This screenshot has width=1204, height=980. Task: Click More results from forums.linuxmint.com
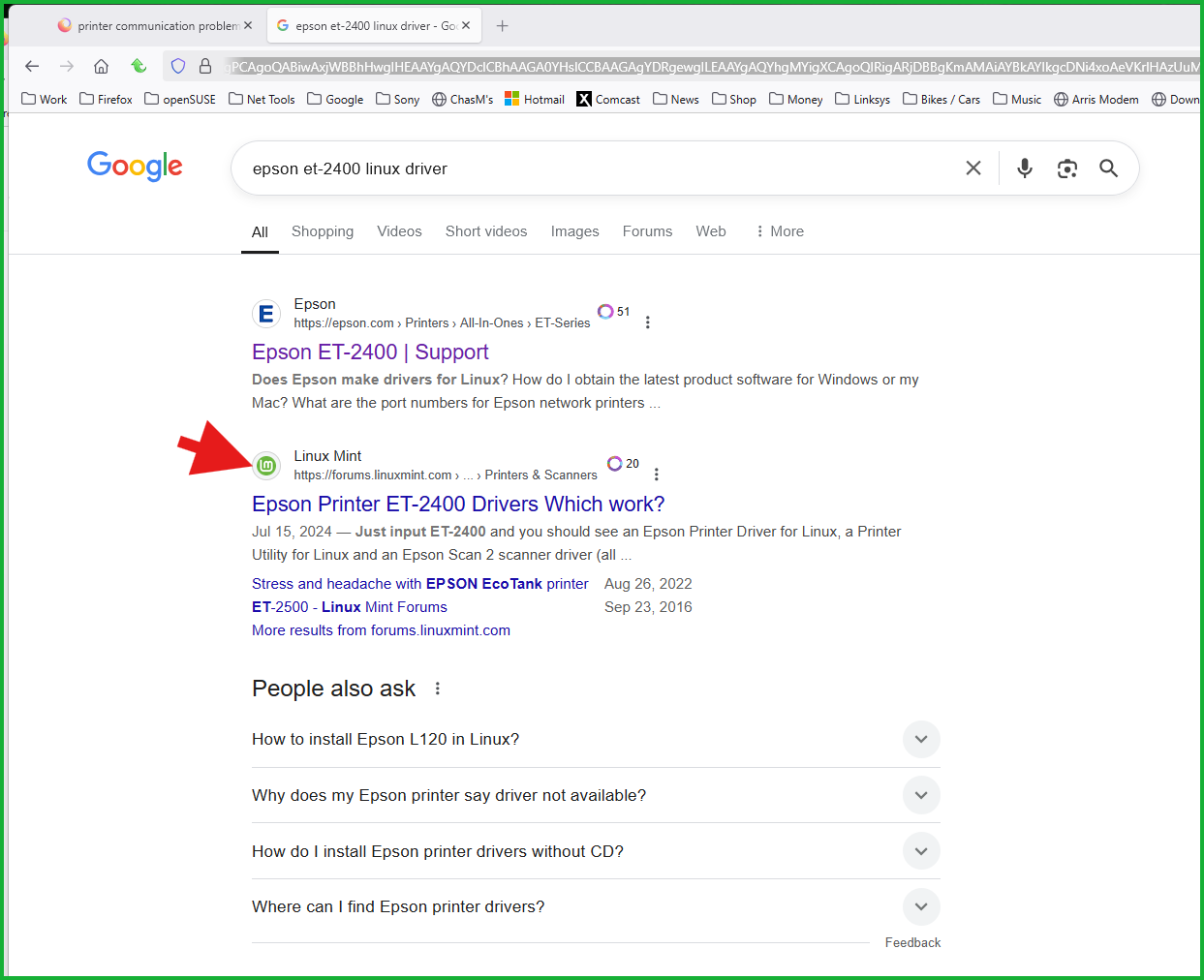(x=381, y=630)
